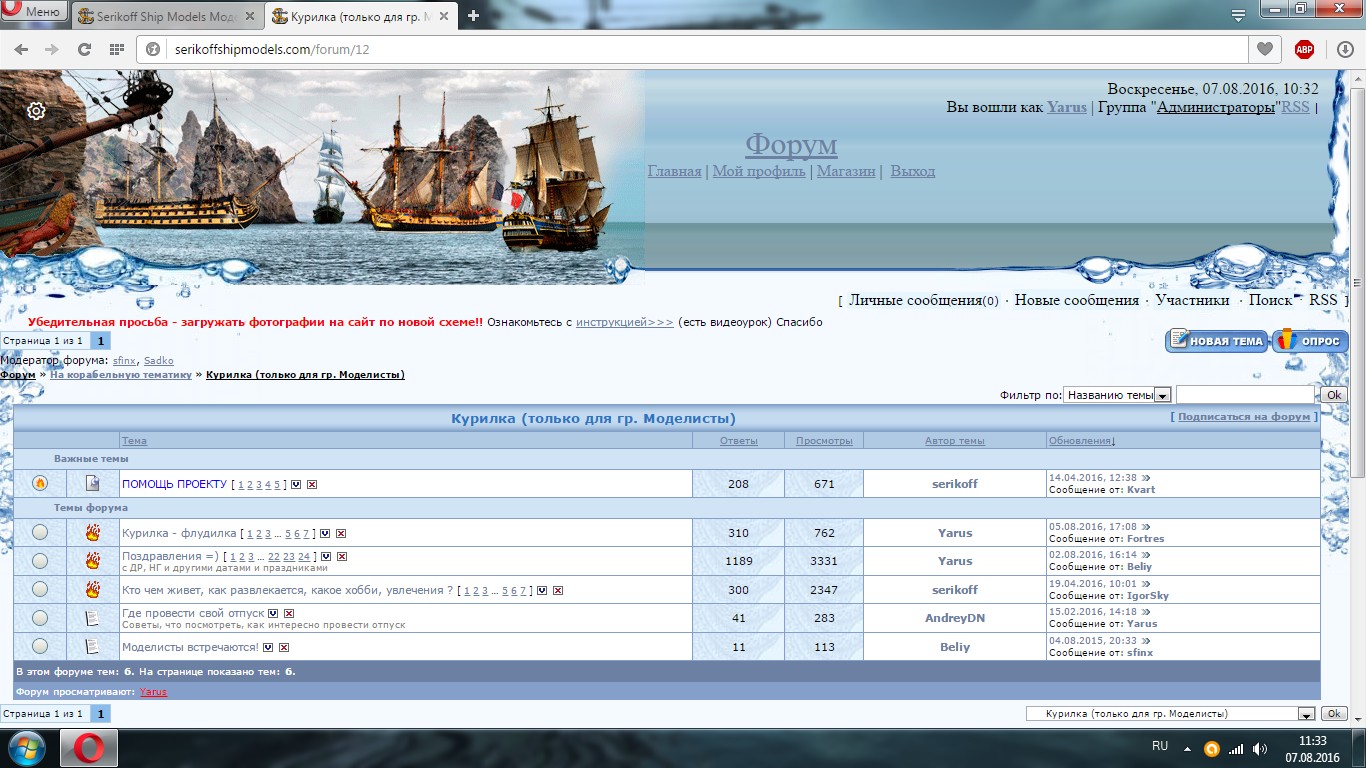Click hot-topic fire icon of Курилка - флудилка

click(x=93, y=532)
